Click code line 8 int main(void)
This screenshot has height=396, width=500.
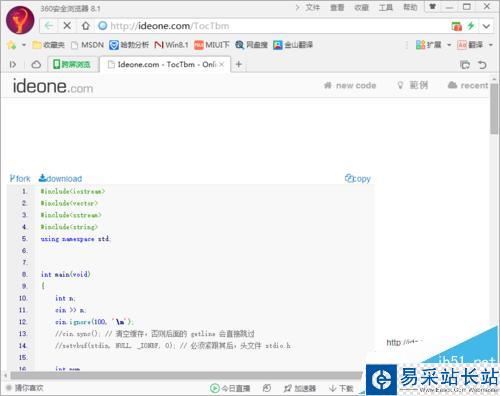click(65, 274)
